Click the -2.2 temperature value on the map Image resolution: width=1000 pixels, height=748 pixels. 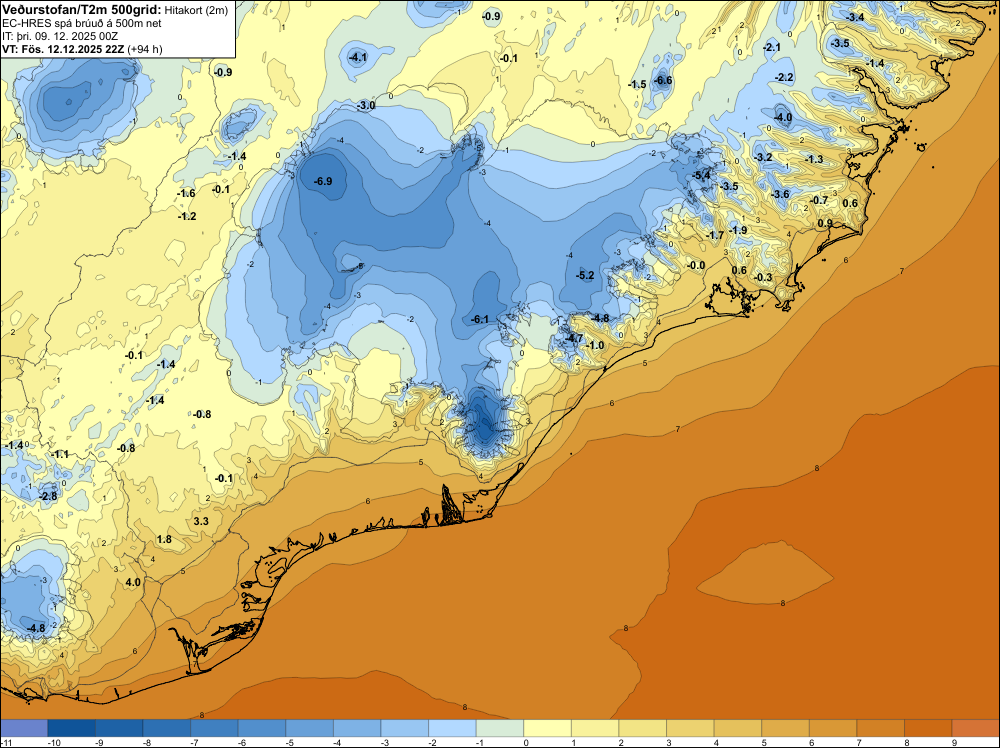click(784, 77)
